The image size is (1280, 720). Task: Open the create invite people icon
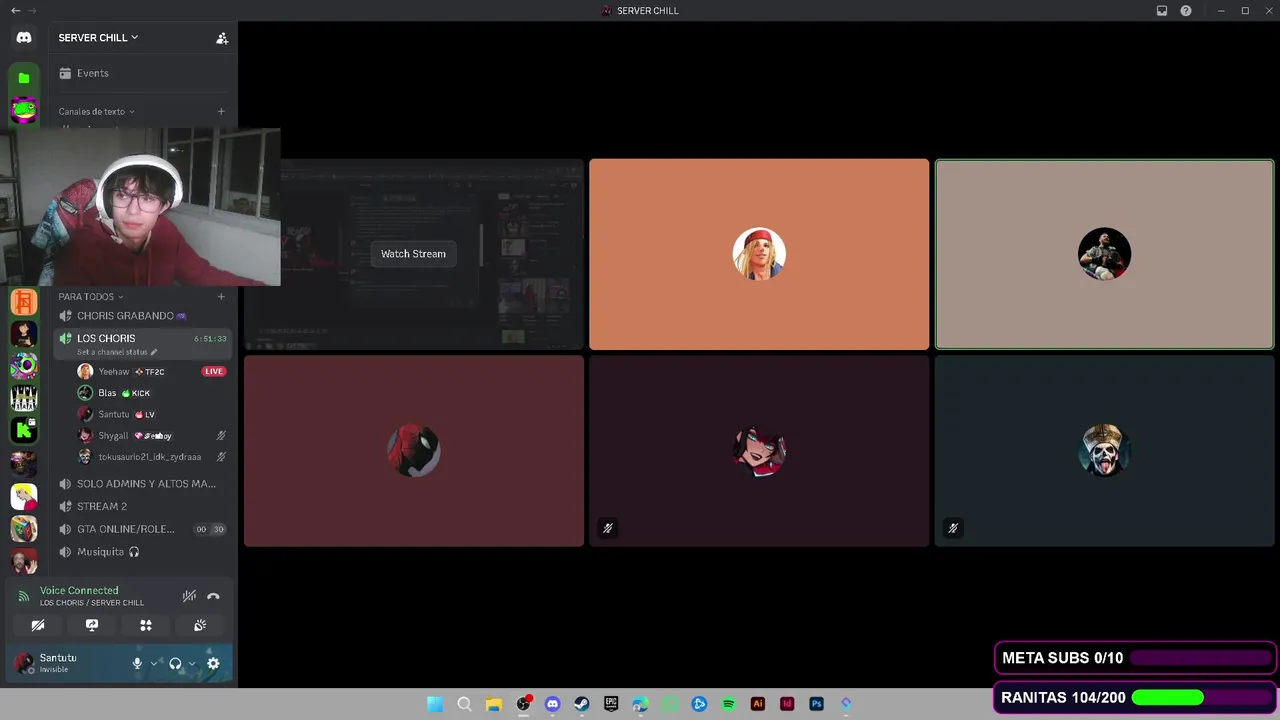tap(222, 38)
